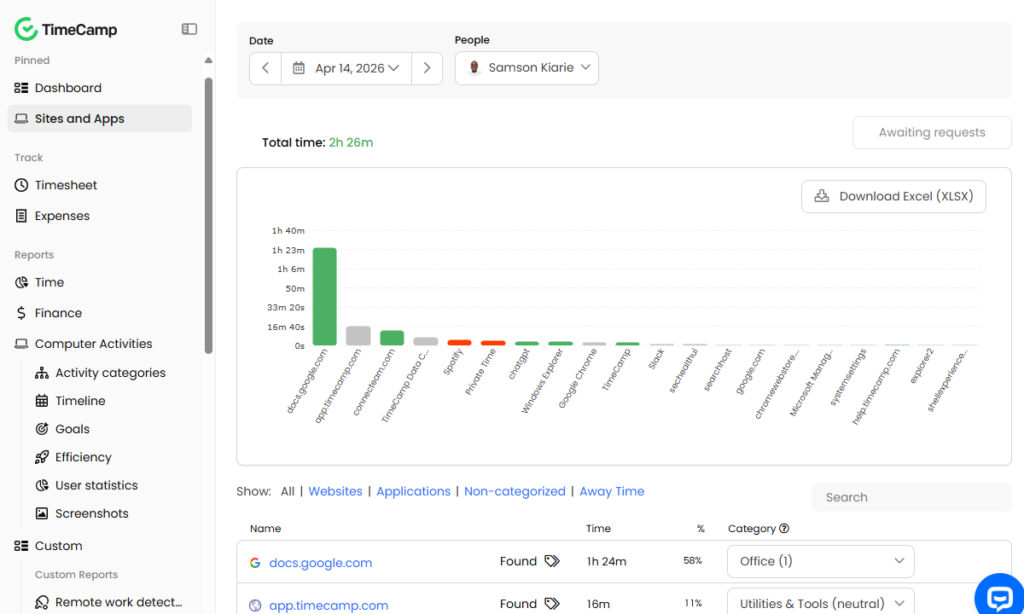
Task: Click the Goals target icon
Action: point(42,428)
